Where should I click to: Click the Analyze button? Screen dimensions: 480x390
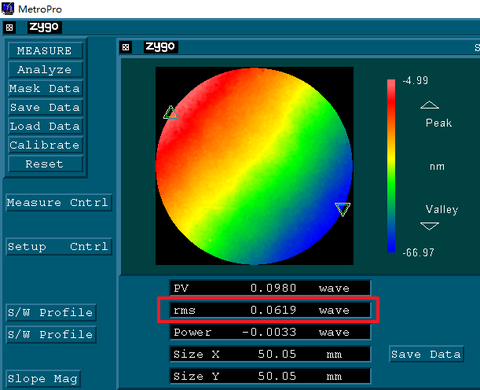(45, 70)
